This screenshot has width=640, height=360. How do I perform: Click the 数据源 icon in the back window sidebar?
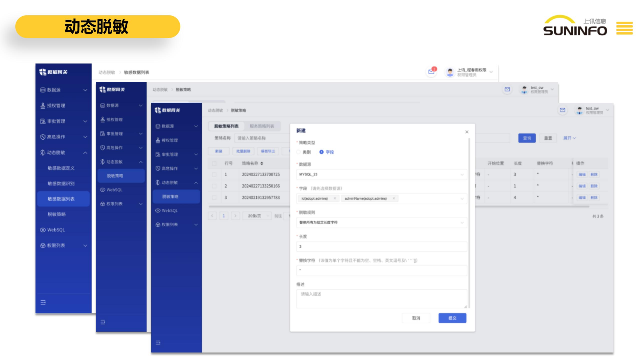coord(43,90)
